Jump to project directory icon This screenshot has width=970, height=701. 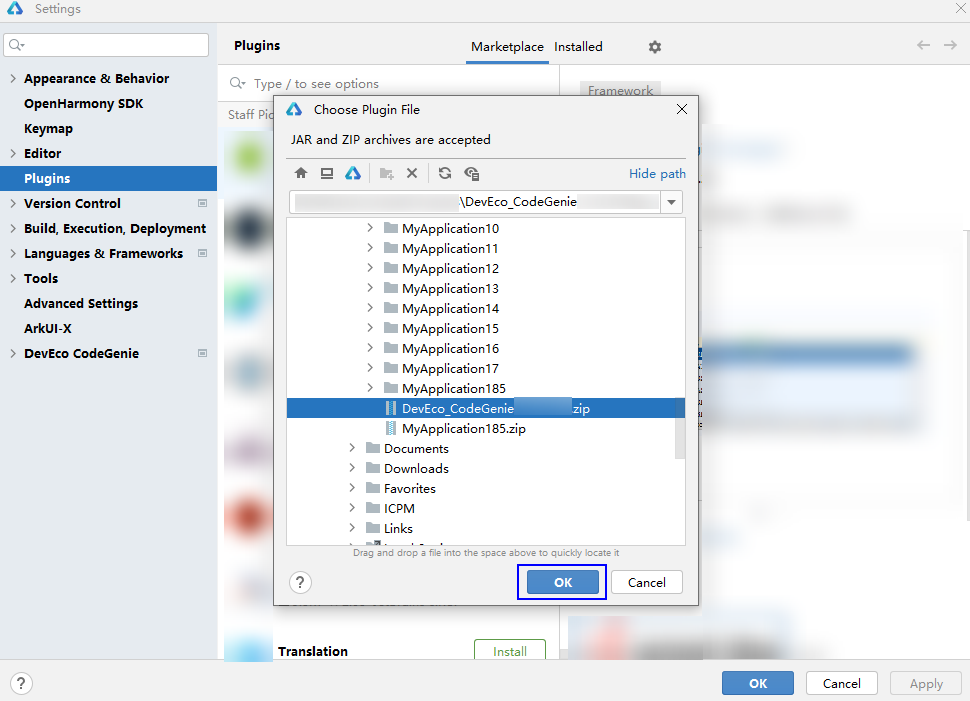coord(353,173)
